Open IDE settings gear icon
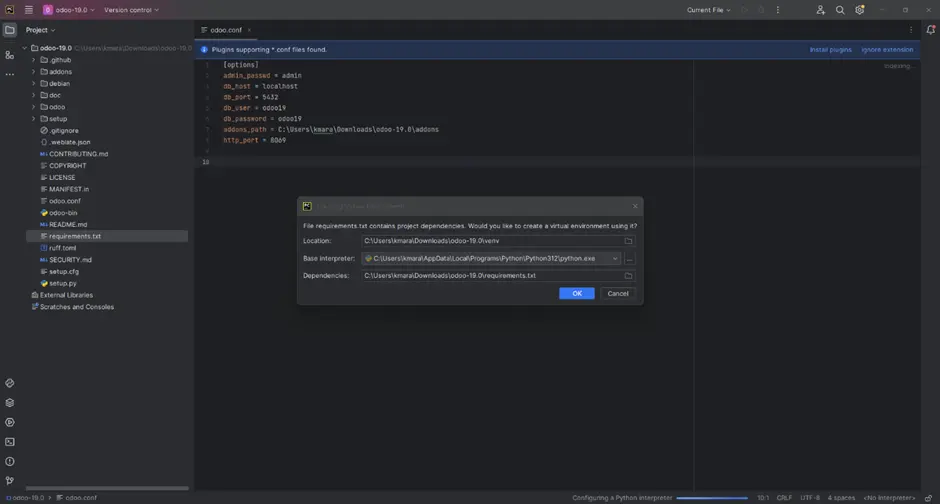The width and height of the screenshot is (940, 504). click(860, 10)
